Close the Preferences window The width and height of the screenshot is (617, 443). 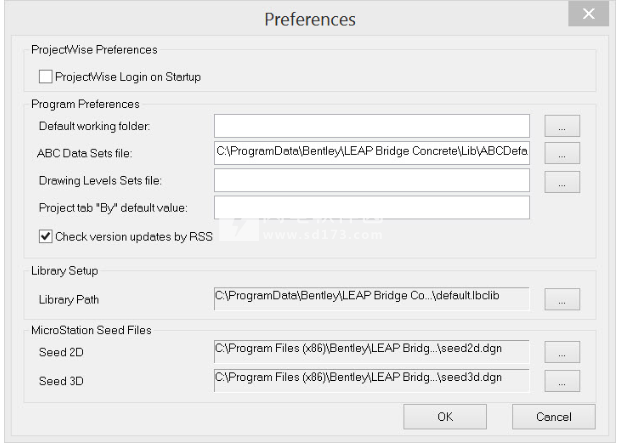589,14
